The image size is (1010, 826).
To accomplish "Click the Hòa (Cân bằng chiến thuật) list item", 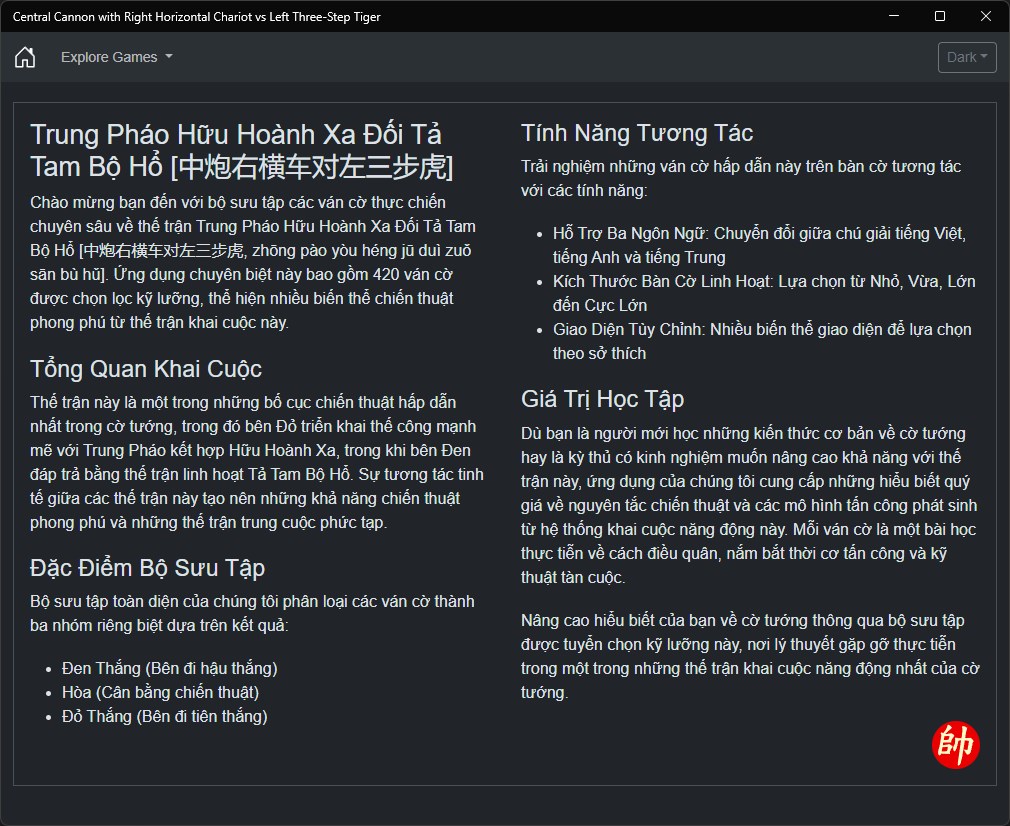I will pos(160,692).
